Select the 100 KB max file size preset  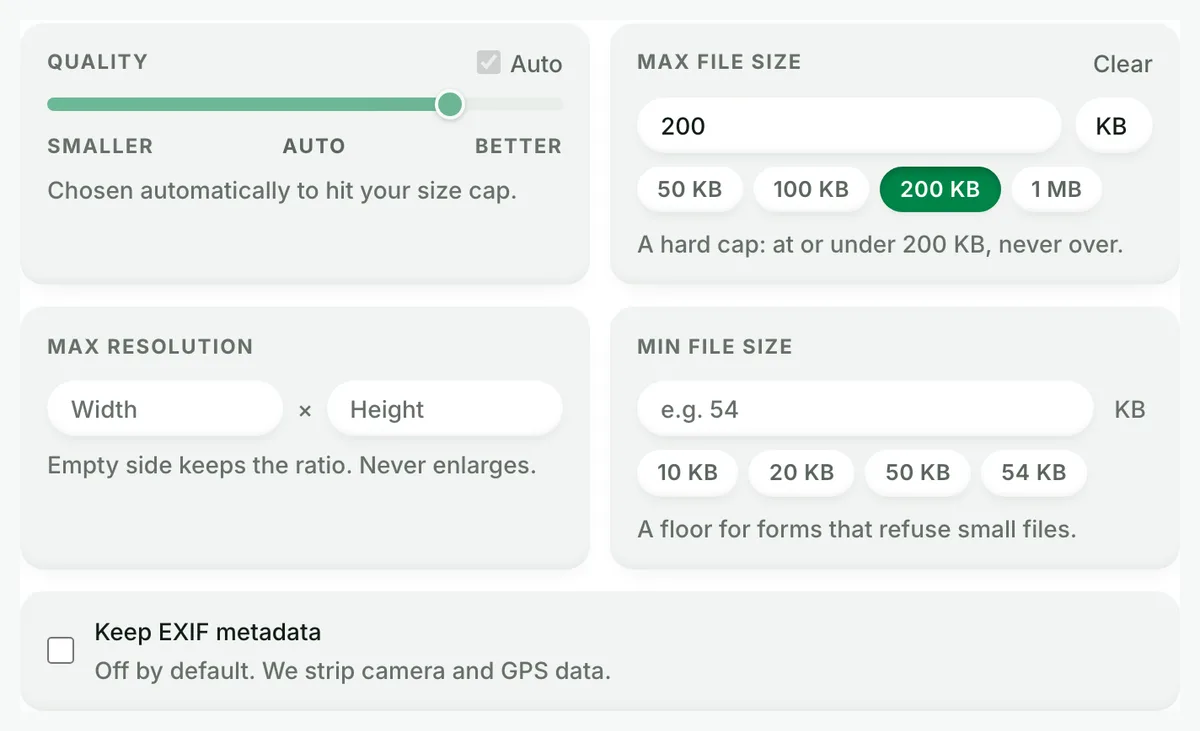811,189
